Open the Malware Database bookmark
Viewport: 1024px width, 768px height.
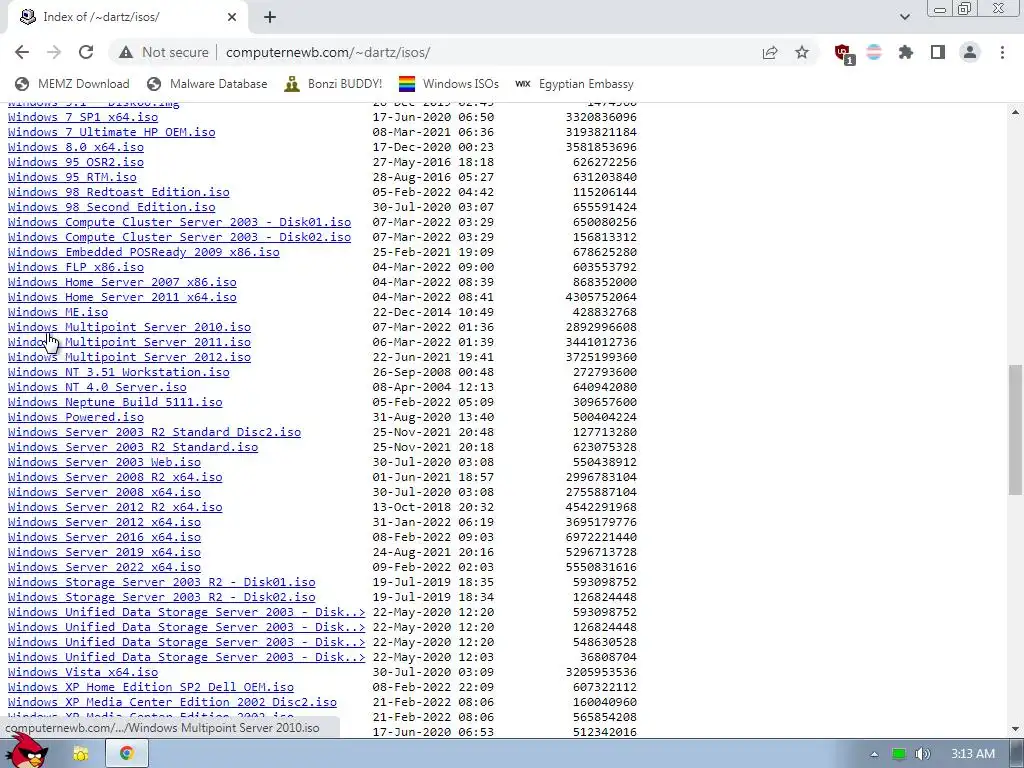[207, 84]
